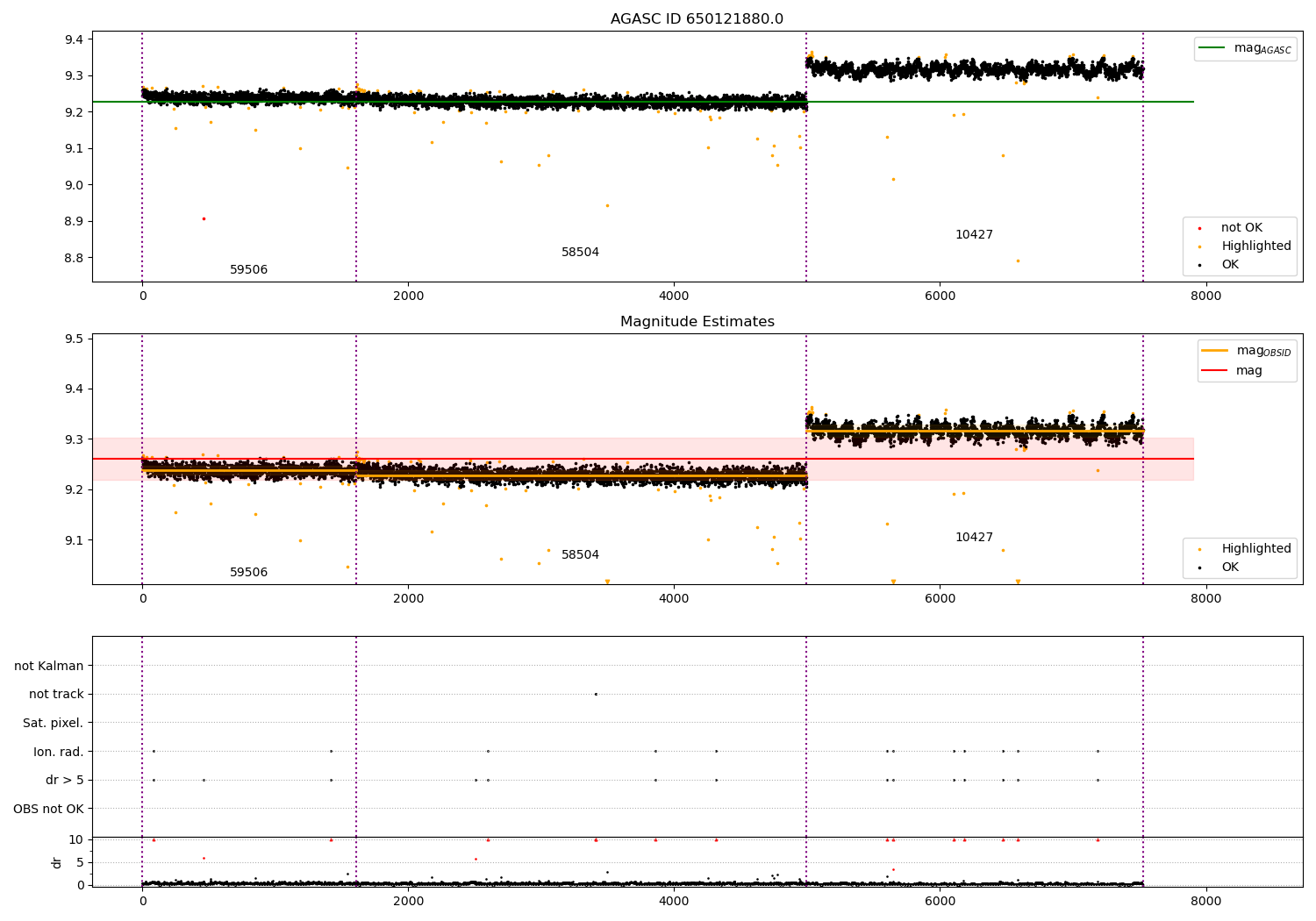Click the 58504 label in the top plot

click(x=580, y=253)
